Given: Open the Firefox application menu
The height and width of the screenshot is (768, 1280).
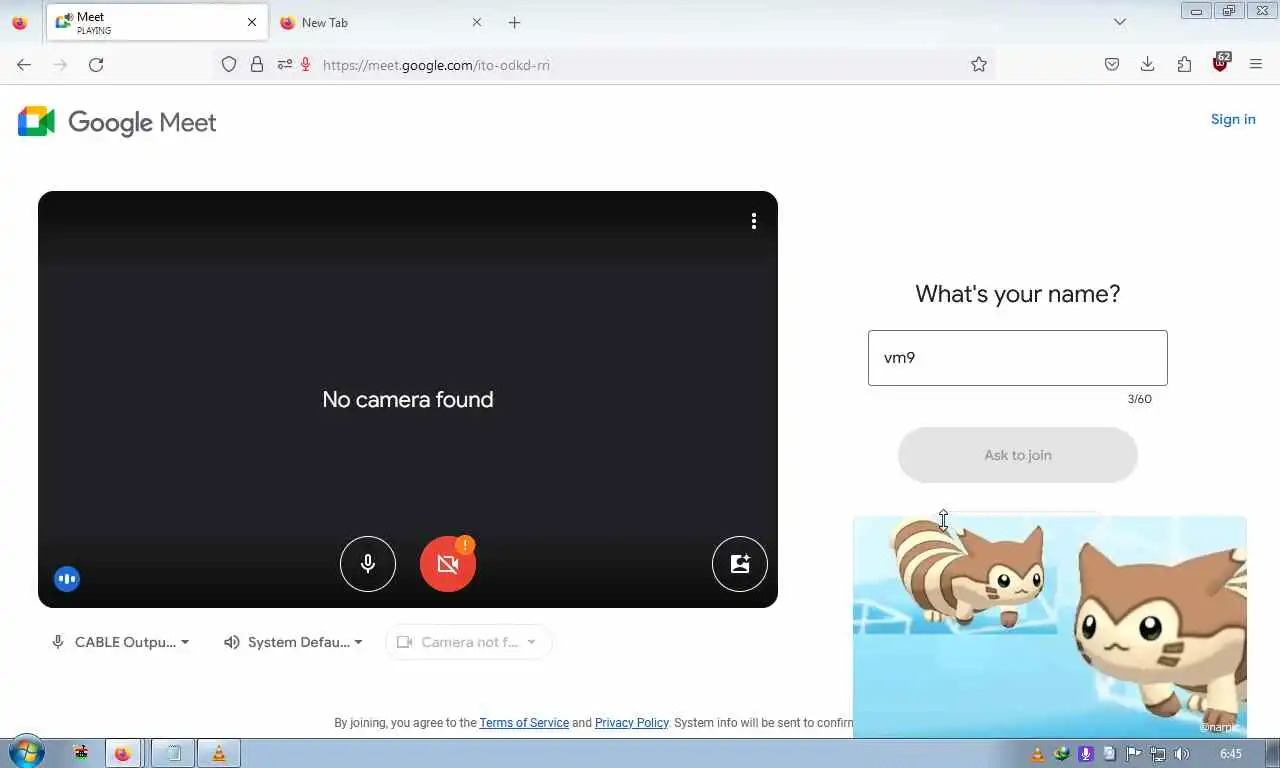Looking at the screenshot, I should click(x=1256, y=64).
